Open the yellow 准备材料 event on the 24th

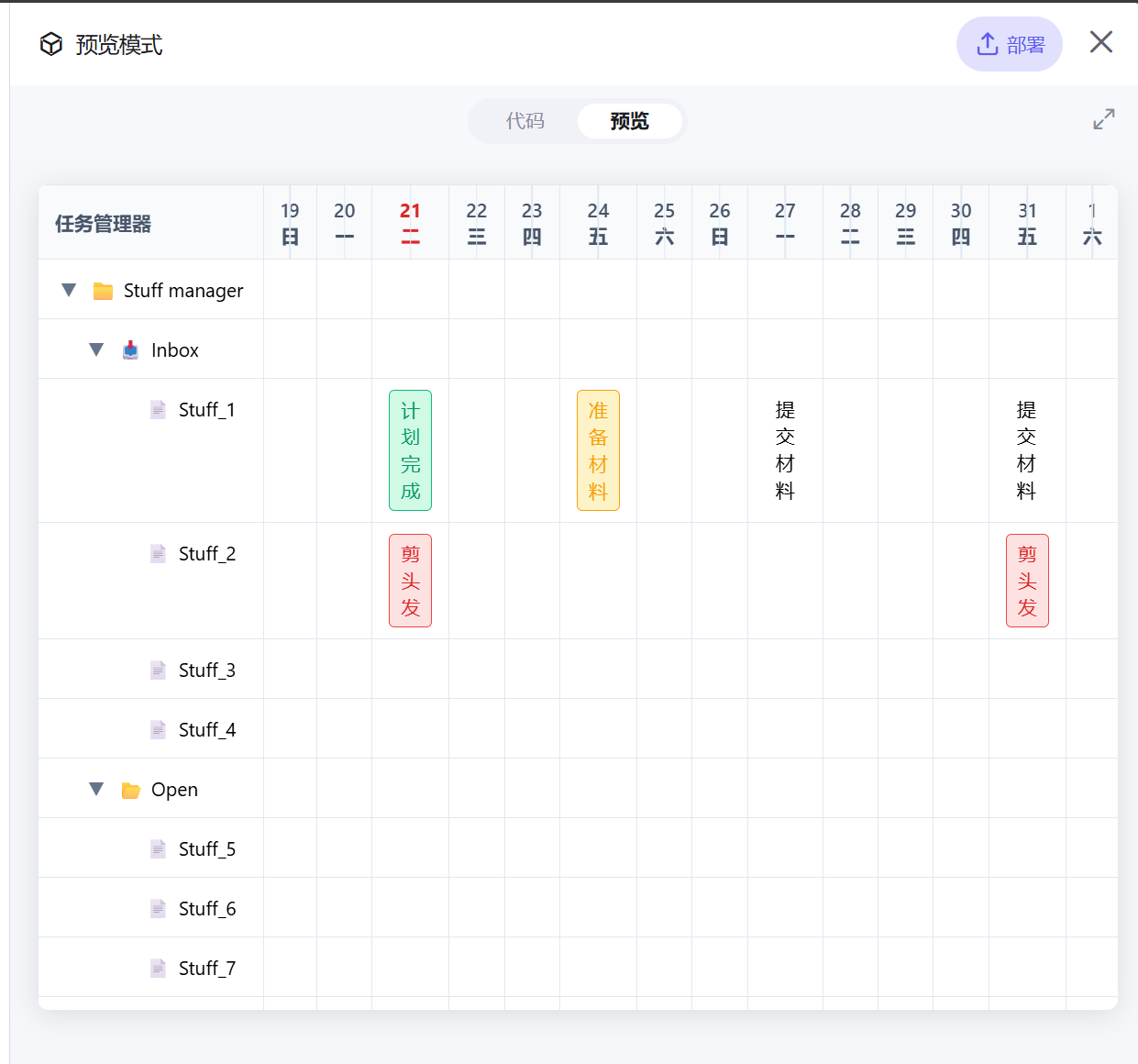pyautogui.click(x=598, y=450)
